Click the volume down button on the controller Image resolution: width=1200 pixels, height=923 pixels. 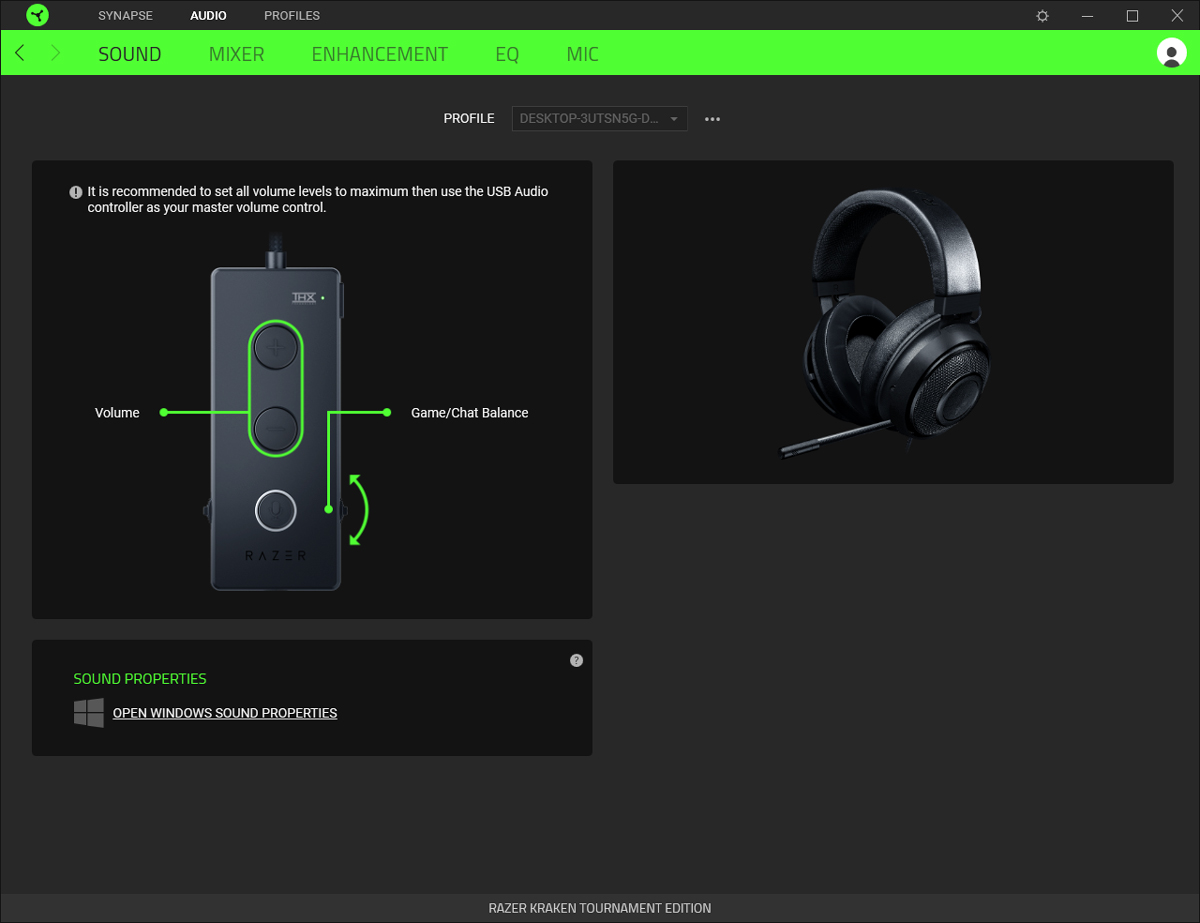pyautogui.click(x=275, y=427)
